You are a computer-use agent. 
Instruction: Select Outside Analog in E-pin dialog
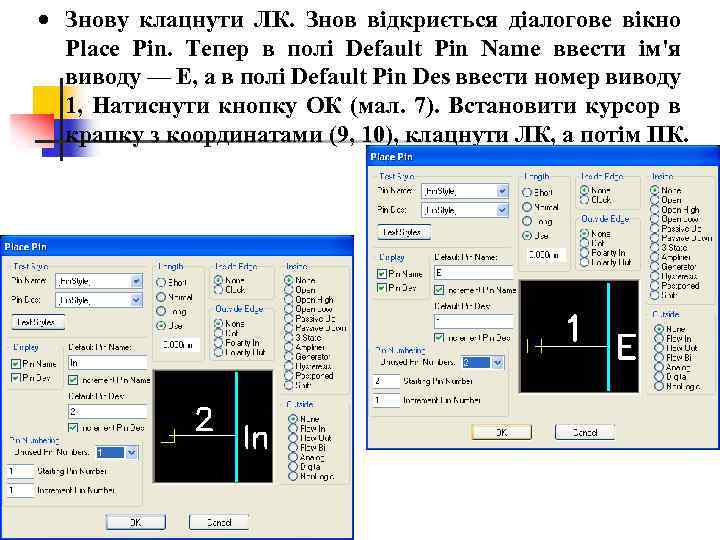tap(658, 367)
